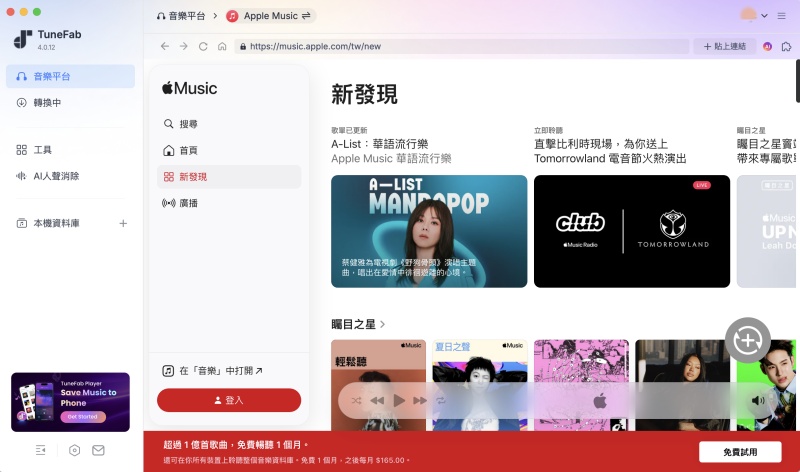Open the mail feedback icon
The height and width of the screenshot is (472, 800).
point(98,450)
